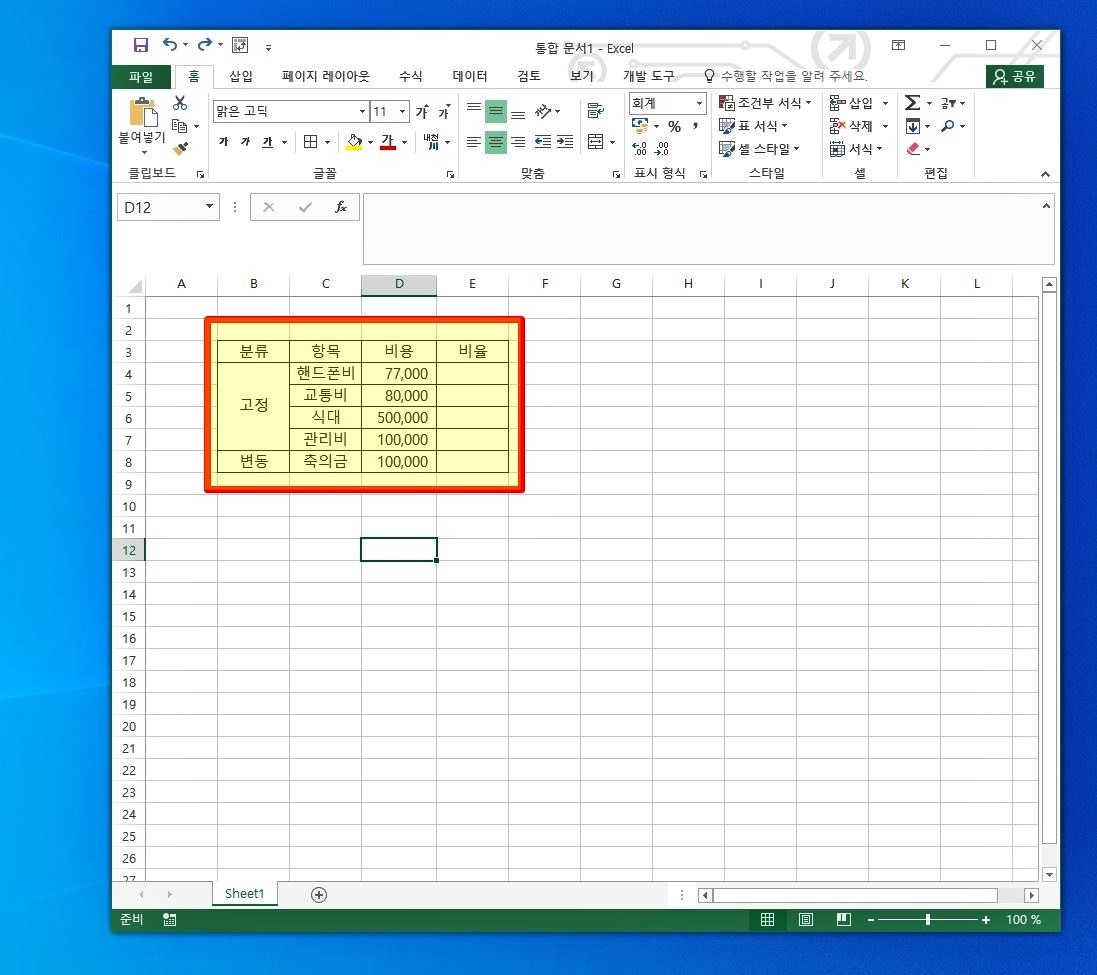
Task: Click the Merge and Center icon
Action: tap(595, 142)
